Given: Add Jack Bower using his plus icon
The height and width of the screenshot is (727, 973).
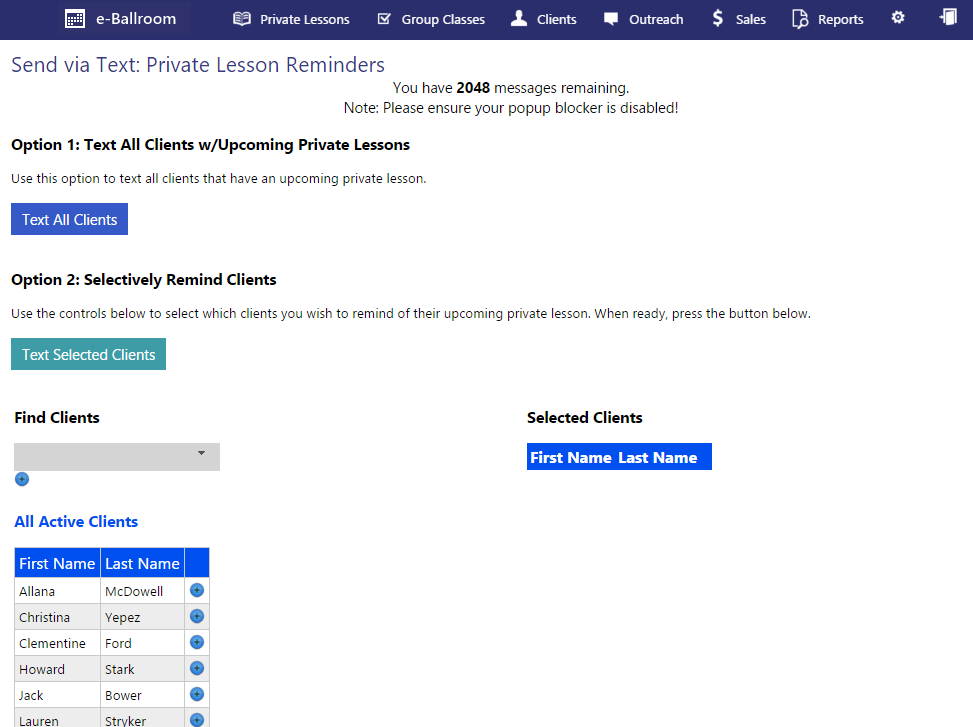Looking at the screenshot, I should [196, 694].
